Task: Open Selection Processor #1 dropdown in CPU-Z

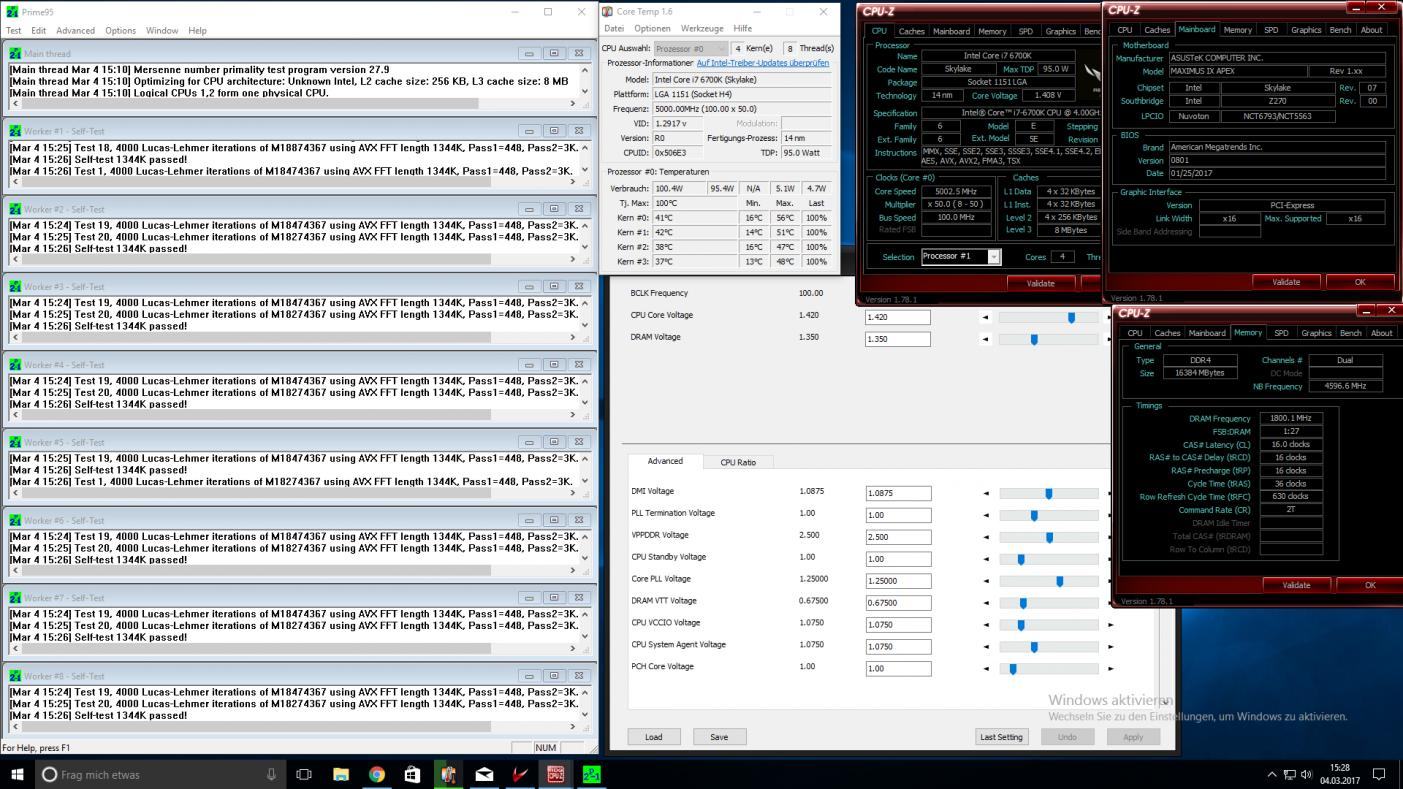Action: click(x=960, y=257)
